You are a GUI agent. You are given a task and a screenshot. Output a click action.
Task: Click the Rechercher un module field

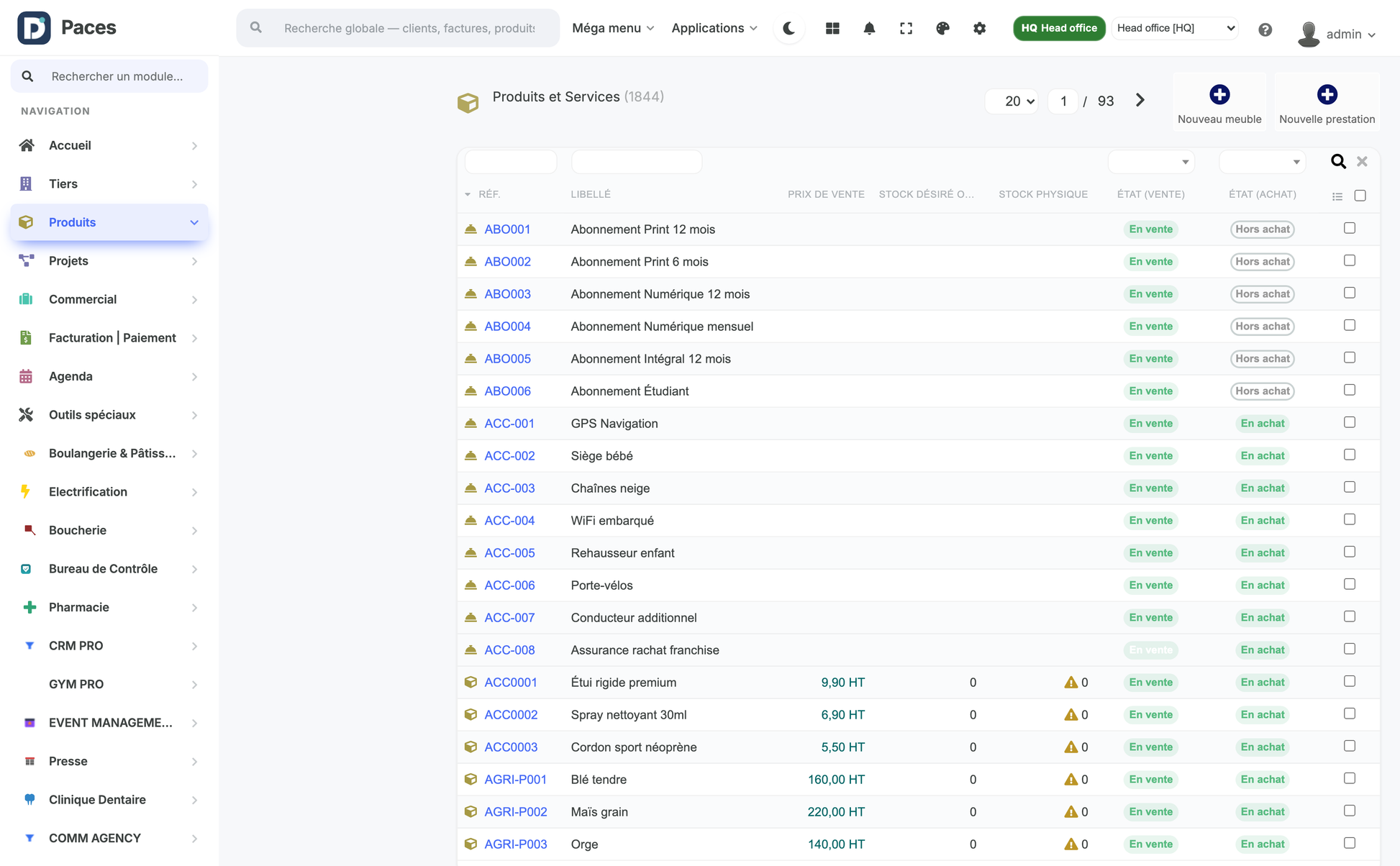(x=109, y=76)
